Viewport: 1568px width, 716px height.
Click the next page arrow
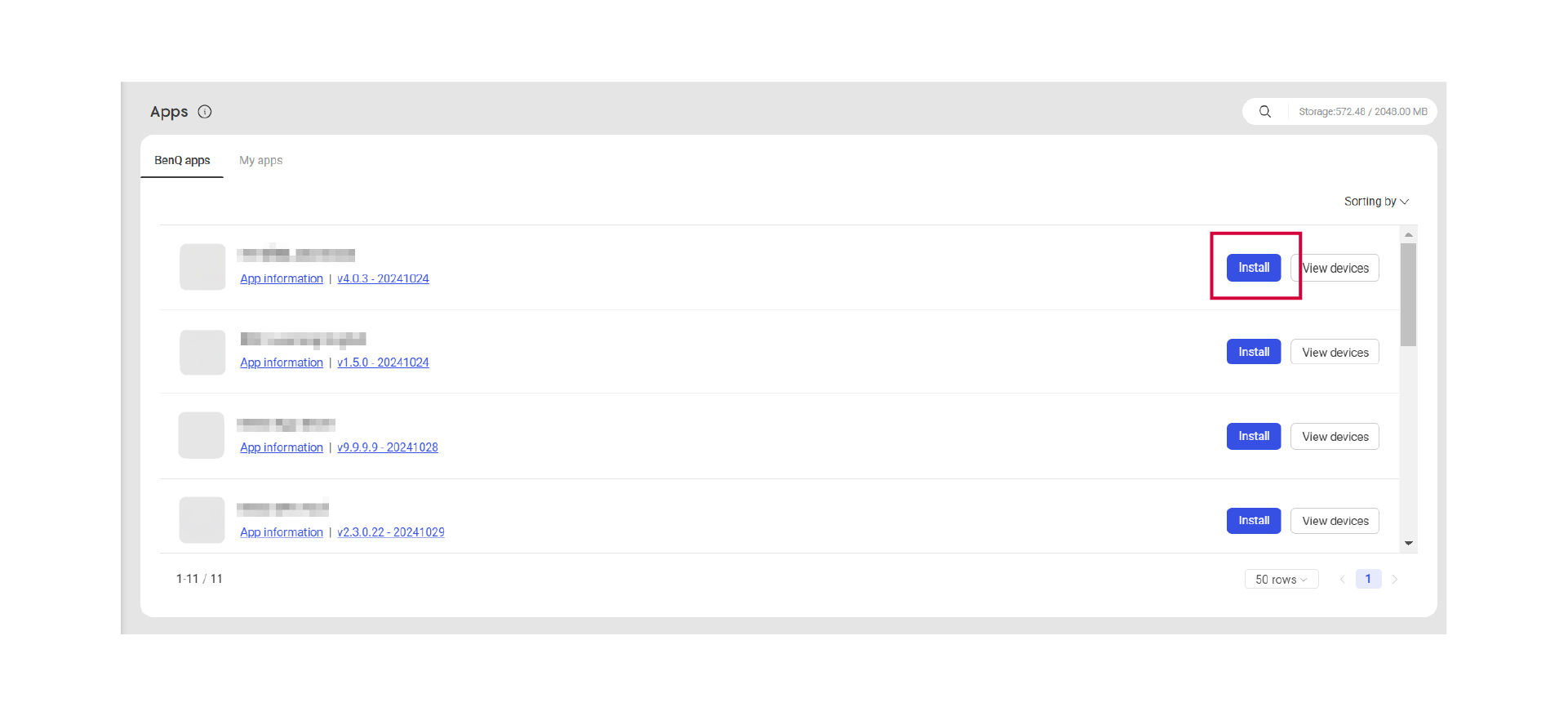[x=1395, y=580]
